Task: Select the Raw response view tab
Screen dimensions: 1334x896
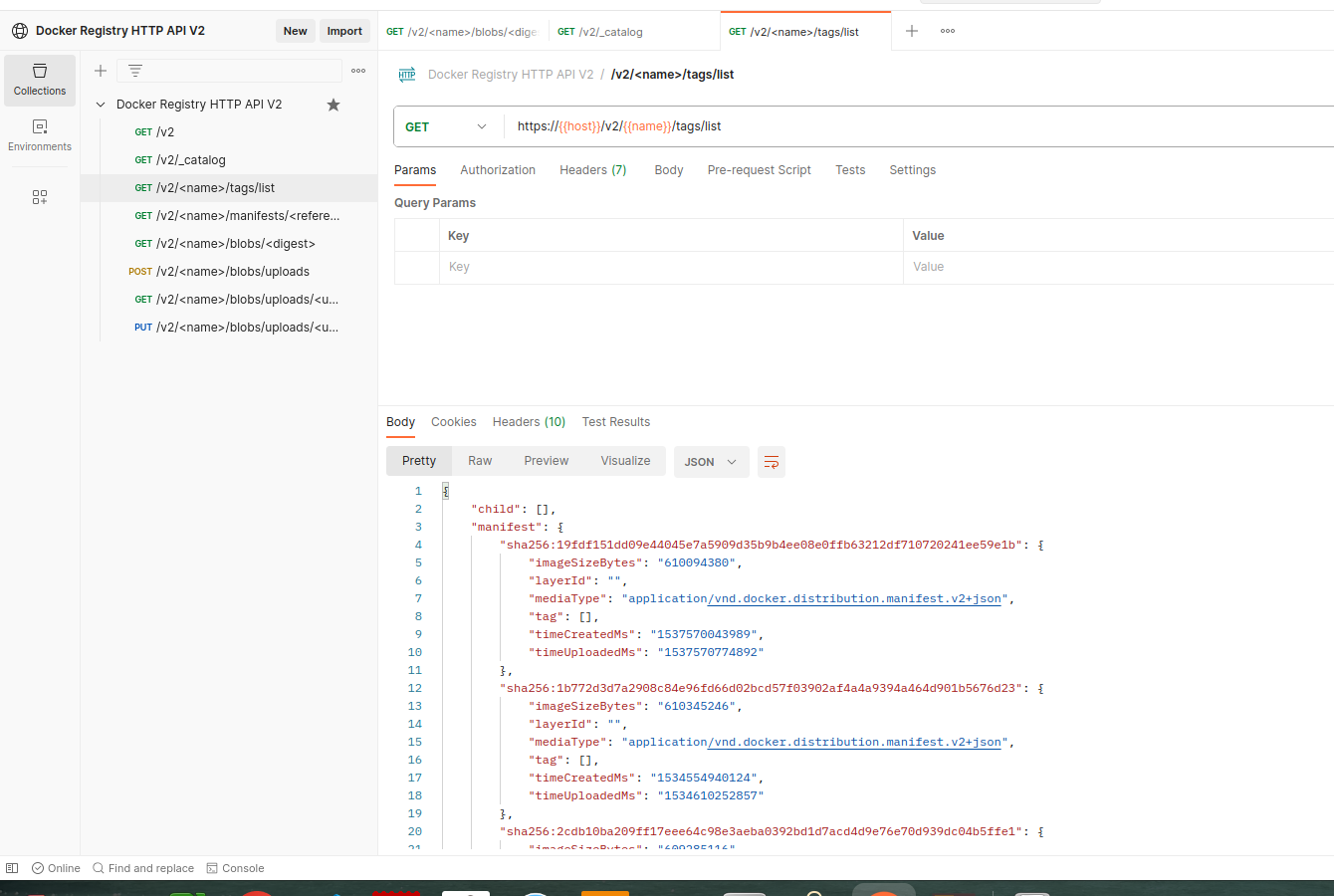Action: tap(480, 461)
